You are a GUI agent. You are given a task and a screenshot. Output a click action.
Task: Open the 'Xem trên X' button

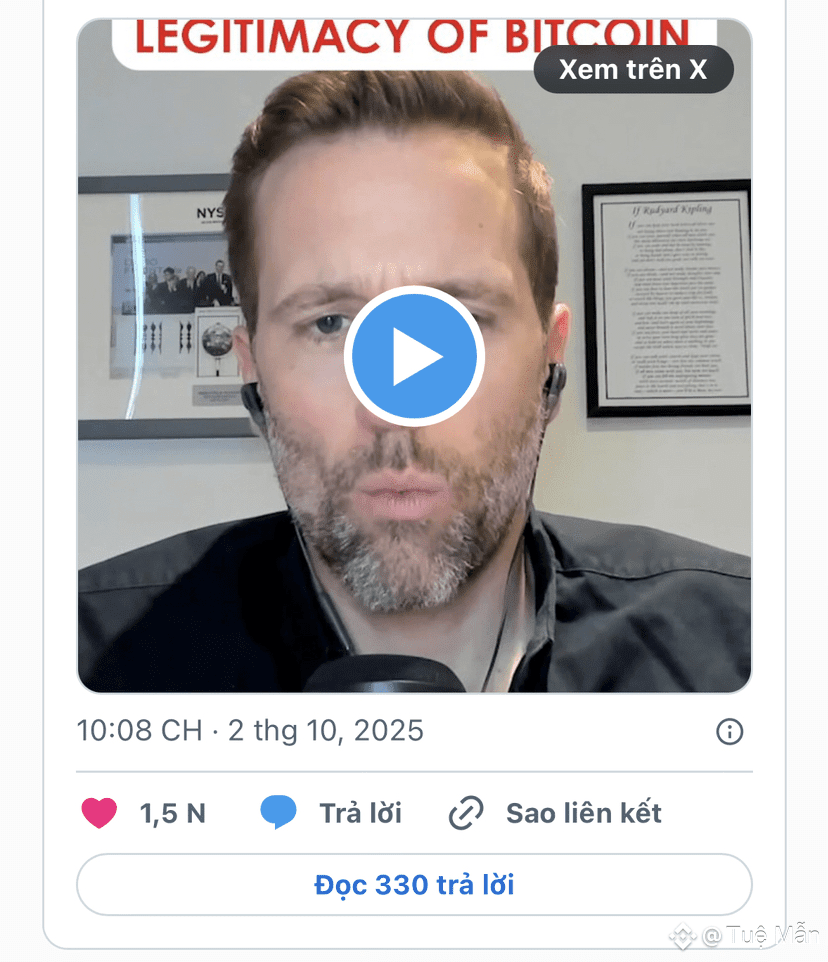point(634,69)
